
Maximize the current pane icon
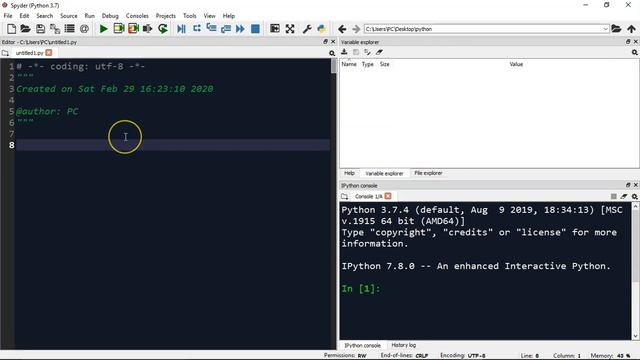tap(275, 29)
